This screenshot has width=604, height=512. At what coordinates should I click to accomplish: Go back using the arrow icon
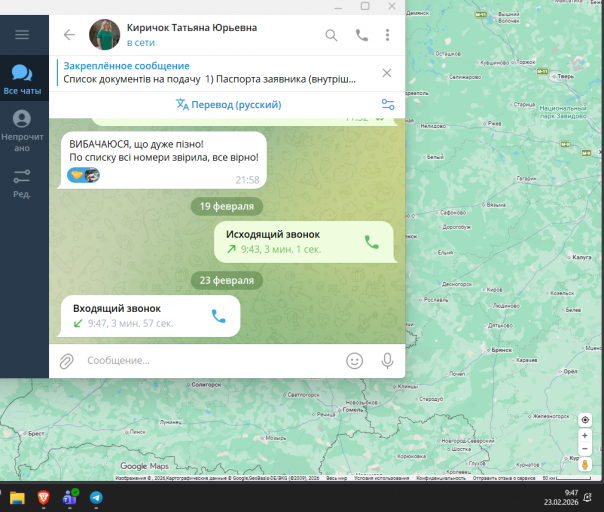69,35
